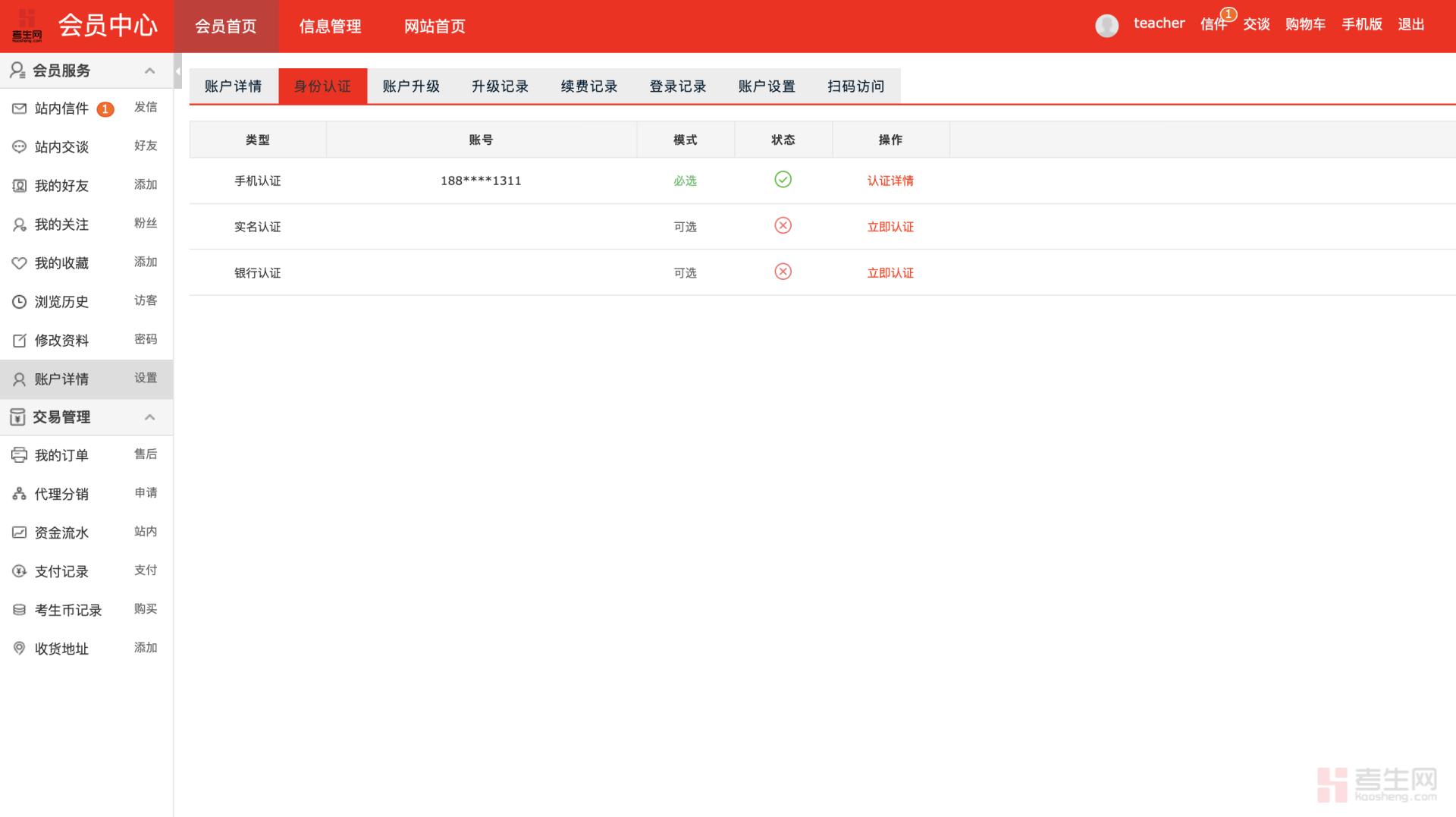Collapse the 交易管理 section

149,417
